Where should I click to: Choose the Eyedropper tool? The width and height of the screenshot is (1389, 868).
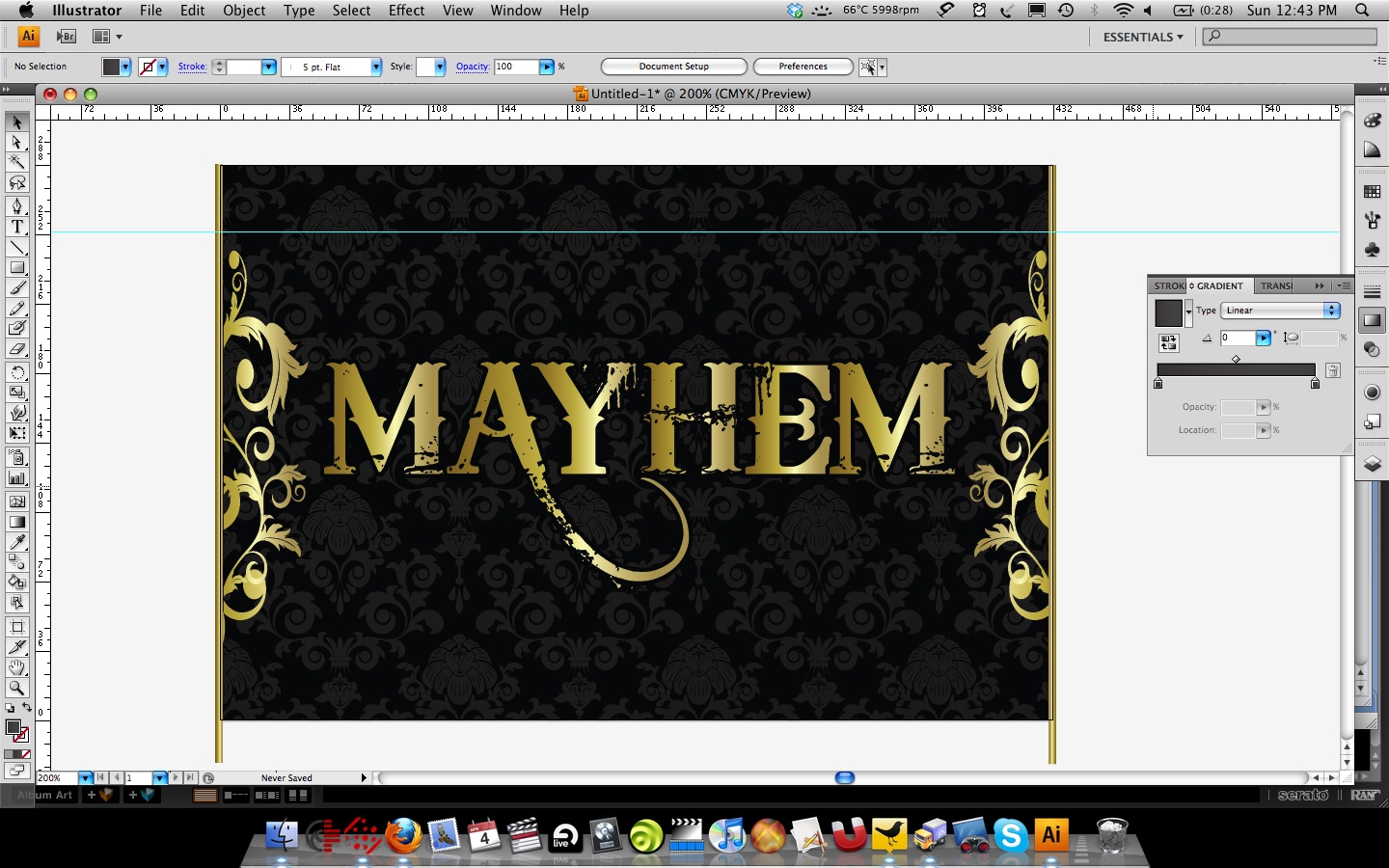pos(17,542)
